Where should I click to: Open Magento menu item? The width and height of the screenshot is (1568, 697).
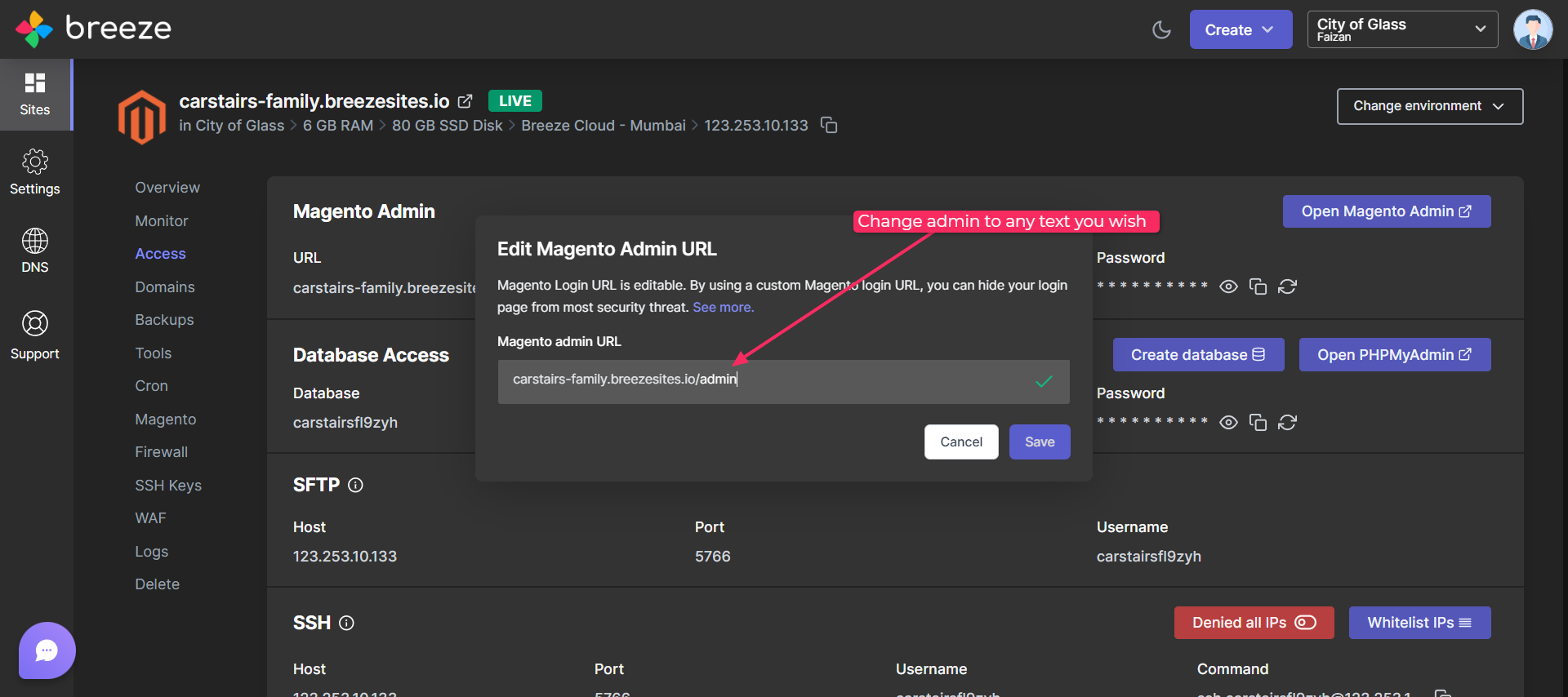pyautogui.click(x=166, y=420)
